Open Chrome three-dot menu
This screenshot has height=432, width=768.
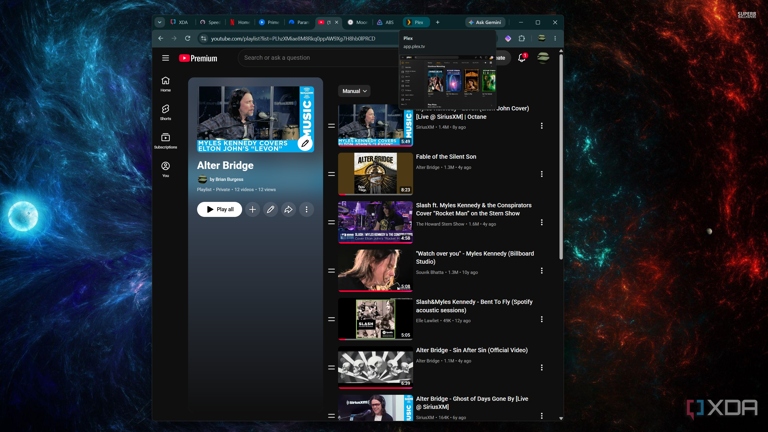tap(555, 38)
